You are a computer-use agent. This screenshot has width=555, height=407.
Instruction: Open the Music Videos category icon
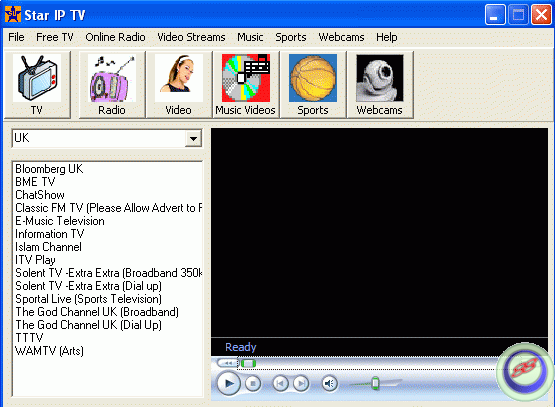pyautogui.click(x=246, y=85)
